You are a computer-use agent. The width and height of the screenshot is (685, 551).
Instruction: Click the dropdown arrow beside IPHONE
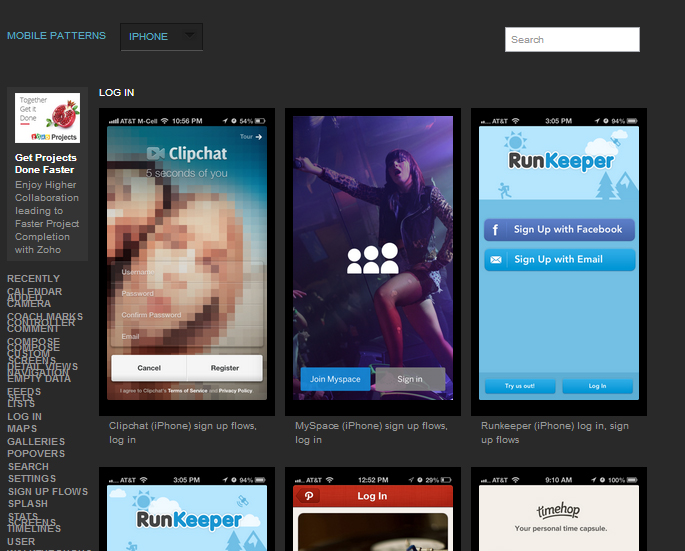[189, 35]
